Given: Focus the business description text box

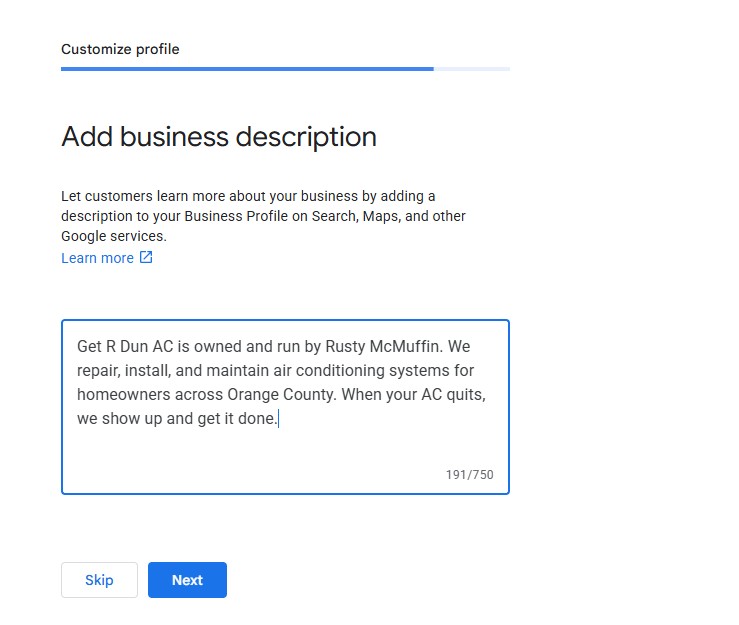Looking at the screenshot, I should pos(285,407).
